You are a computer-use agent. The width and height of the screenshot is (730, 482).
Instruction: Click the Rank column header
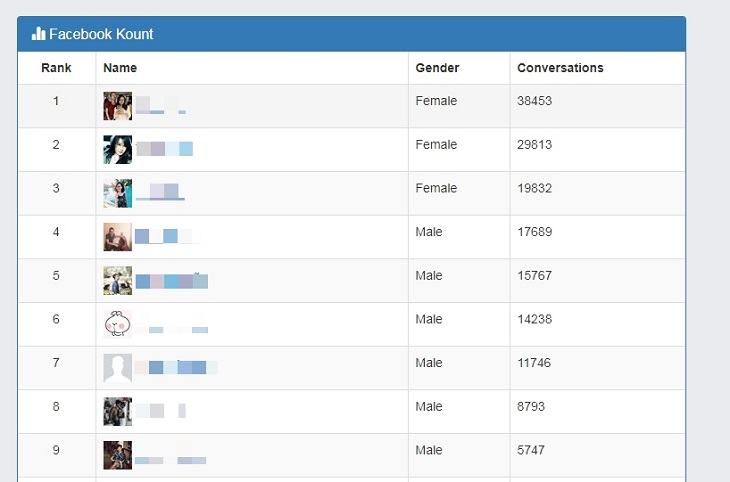[x=56, y=68]
